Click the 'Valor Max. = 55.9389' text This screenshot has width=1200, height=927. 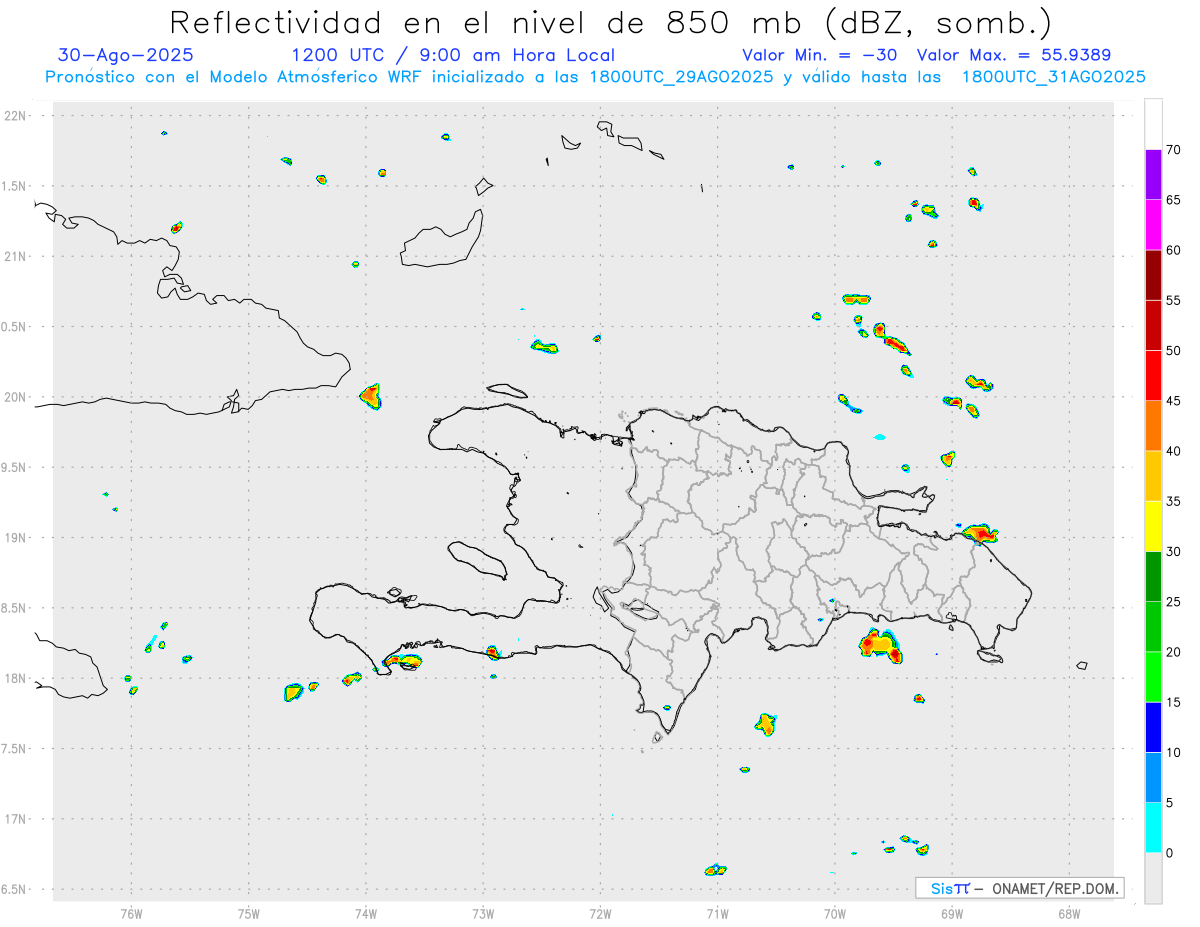[1013, 55]
